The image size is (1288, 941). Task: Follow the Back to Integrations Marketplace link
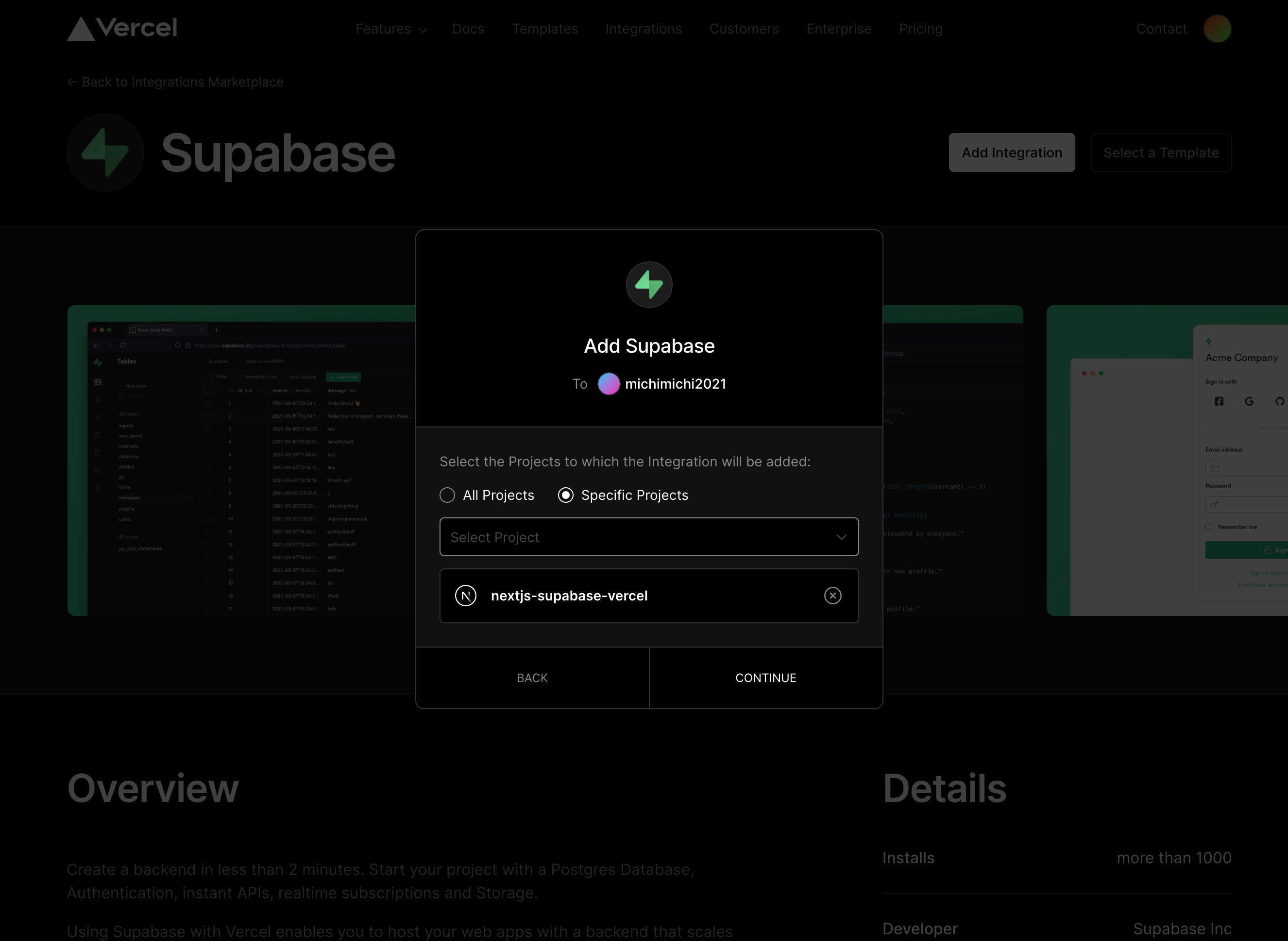pos(182,82)
